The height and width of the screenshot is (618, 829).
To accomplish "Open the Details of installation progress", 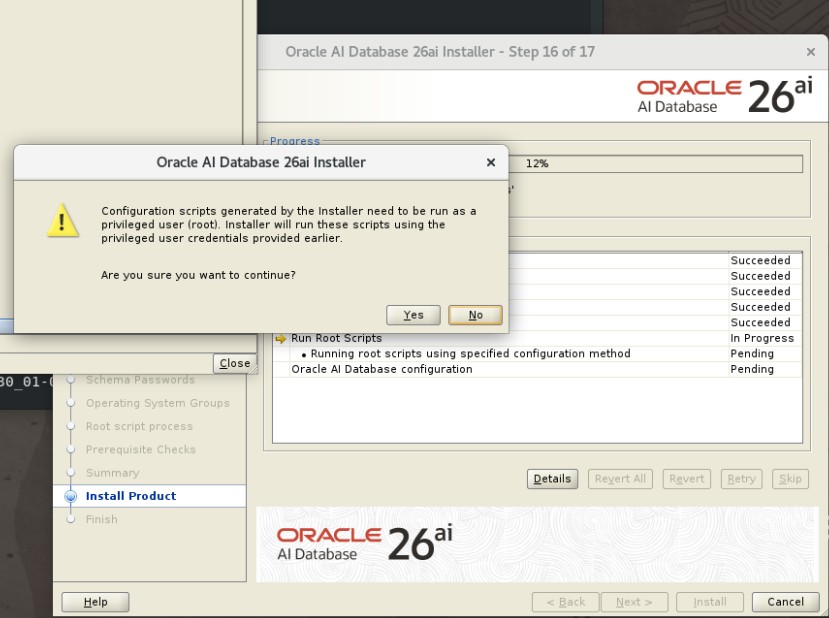I will click(552, 479).
